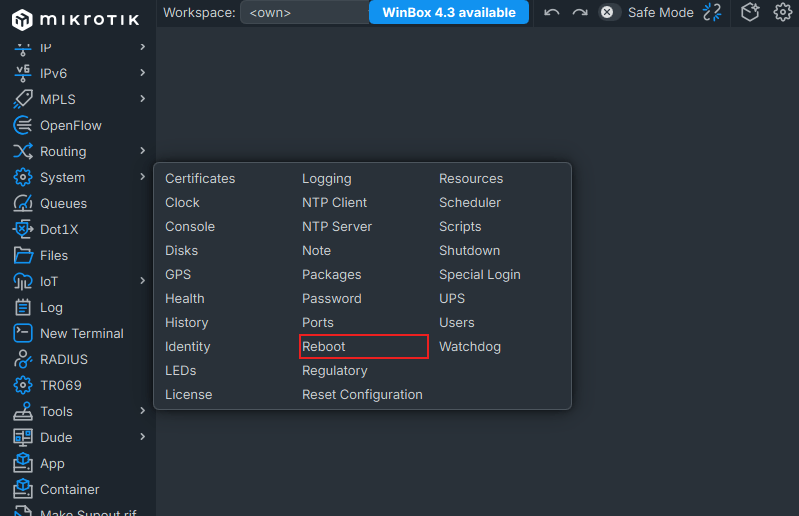
Task: Open settings gear in top right
Action: coord(783,12)
